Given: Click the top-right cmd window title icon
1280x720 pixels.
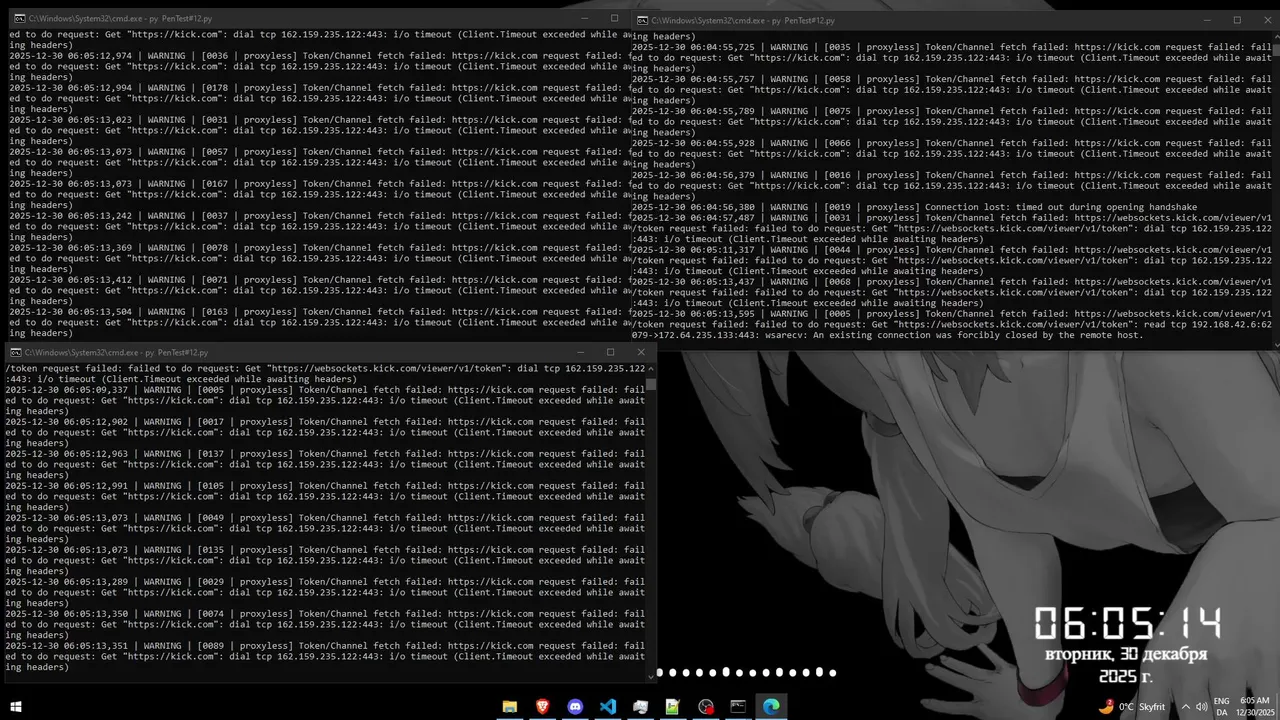Looking at the screenshot, I should tap(642, 20).
